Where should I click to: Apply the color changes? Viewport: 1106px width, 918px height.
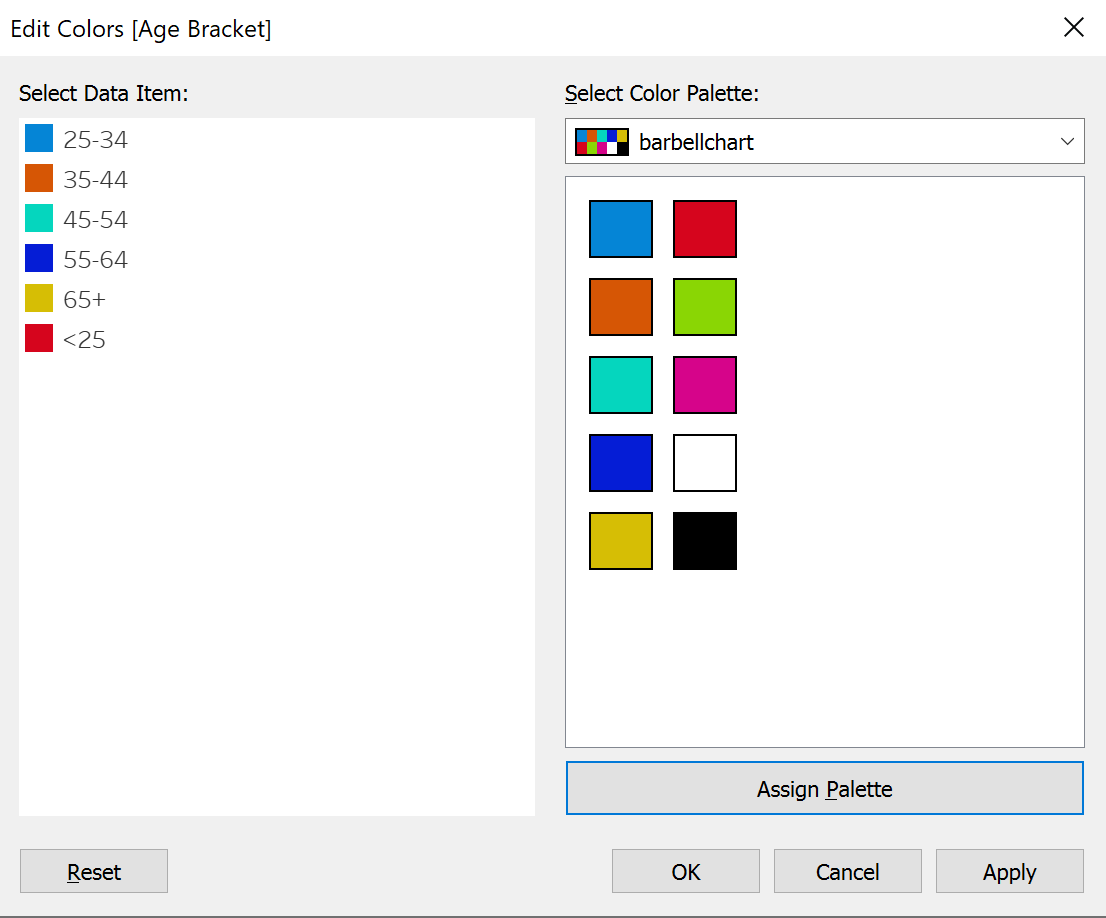1009,871
